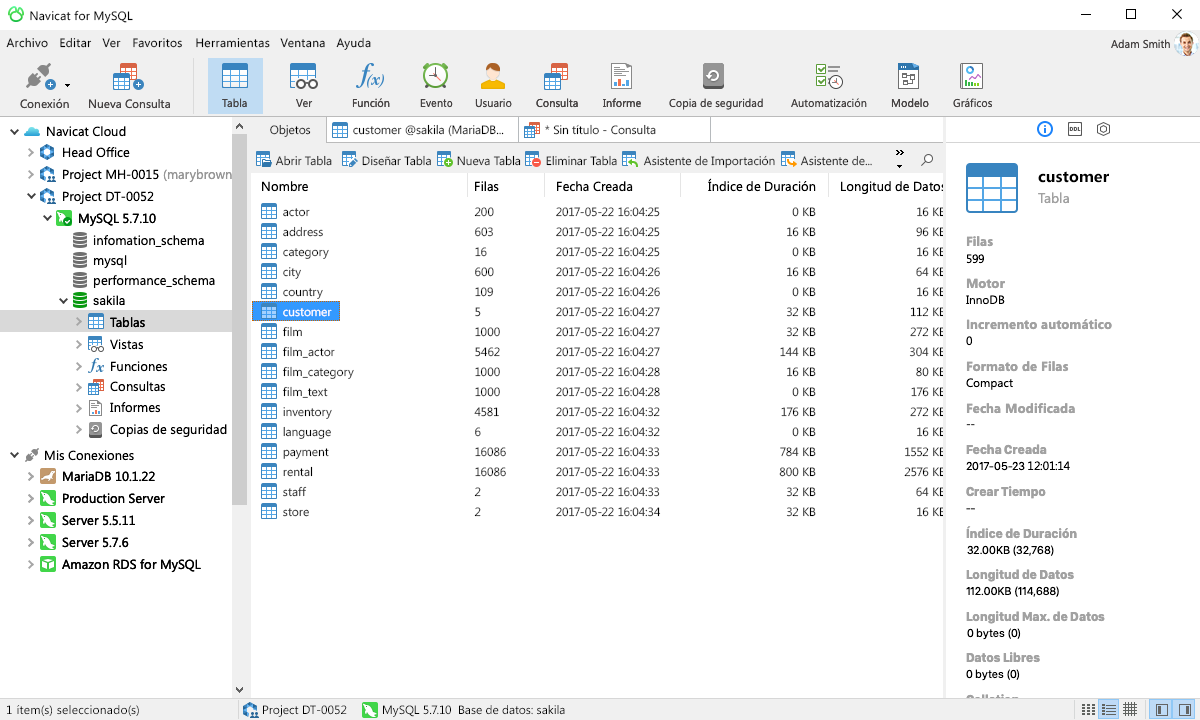Open the Modelo toolbar icon

pyautogui.click(x=910, y=85)
